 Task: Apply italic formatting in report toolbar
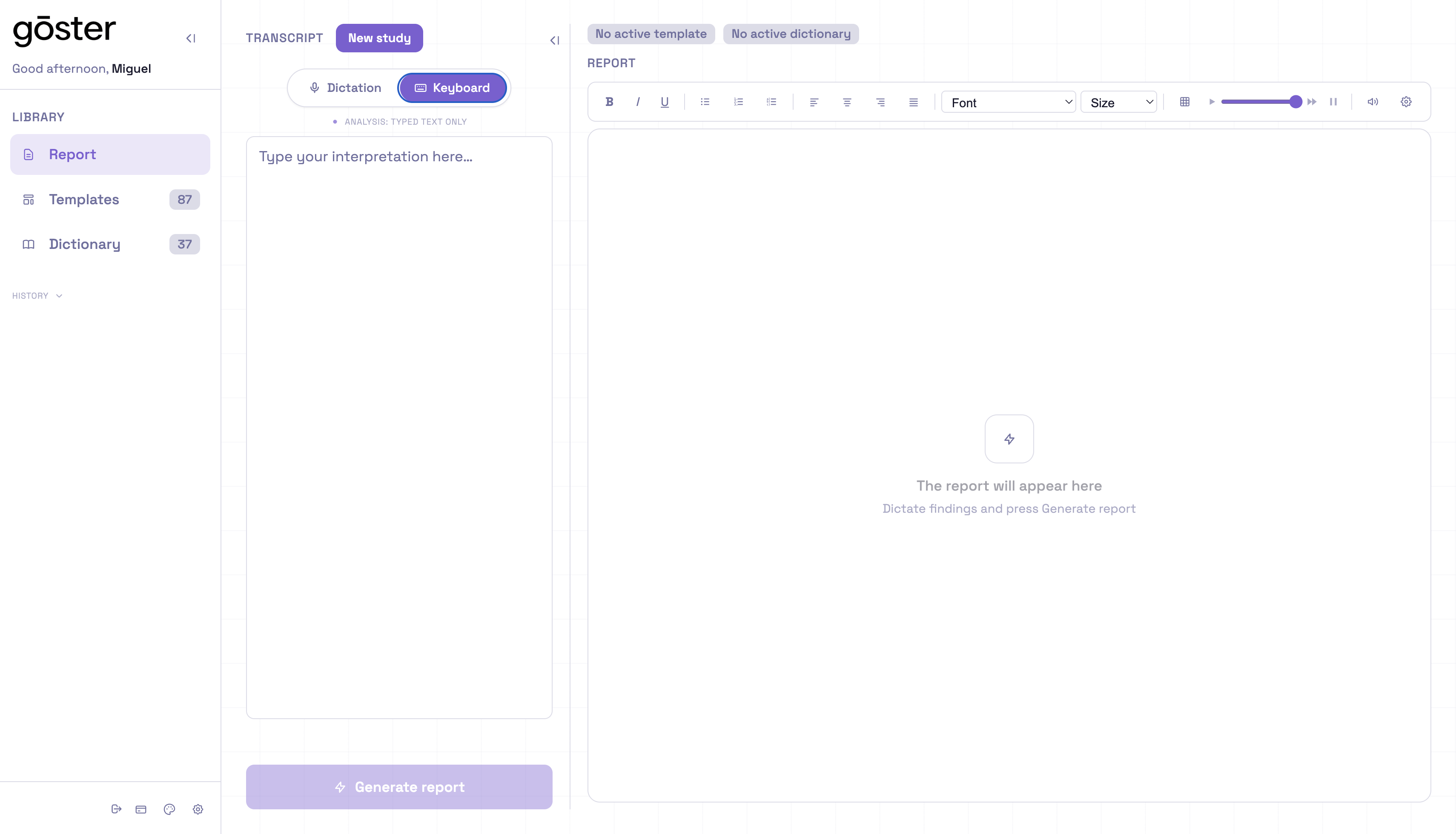tap(637, 102)
